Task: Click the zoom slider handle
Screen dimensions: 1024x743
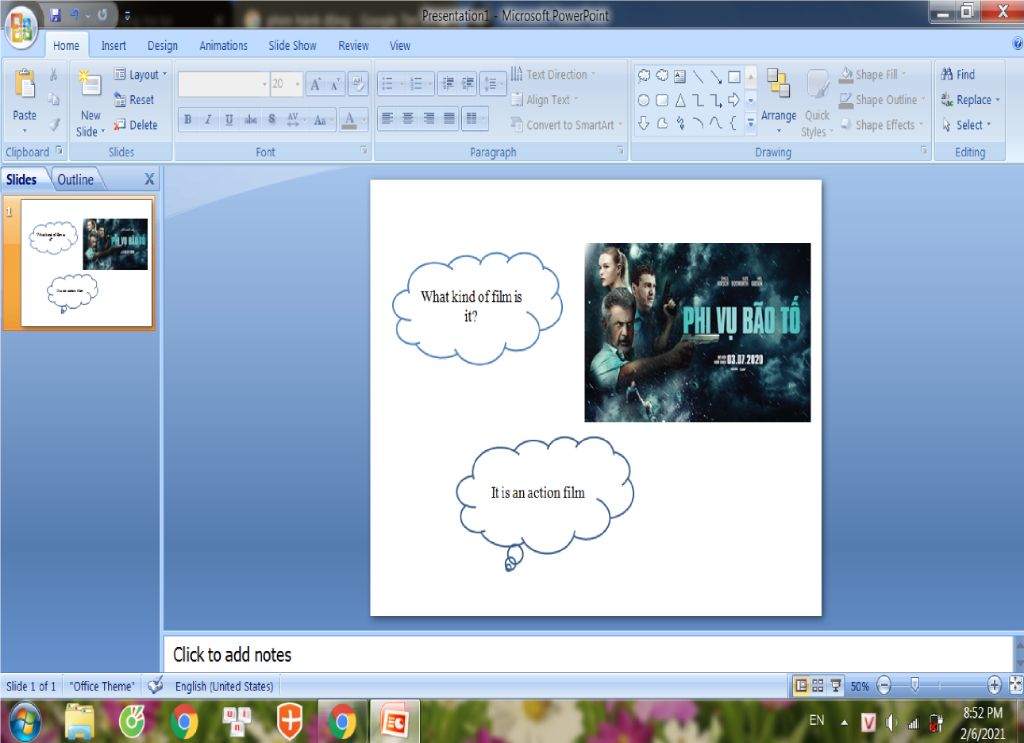Action: (x=915, y=685)
